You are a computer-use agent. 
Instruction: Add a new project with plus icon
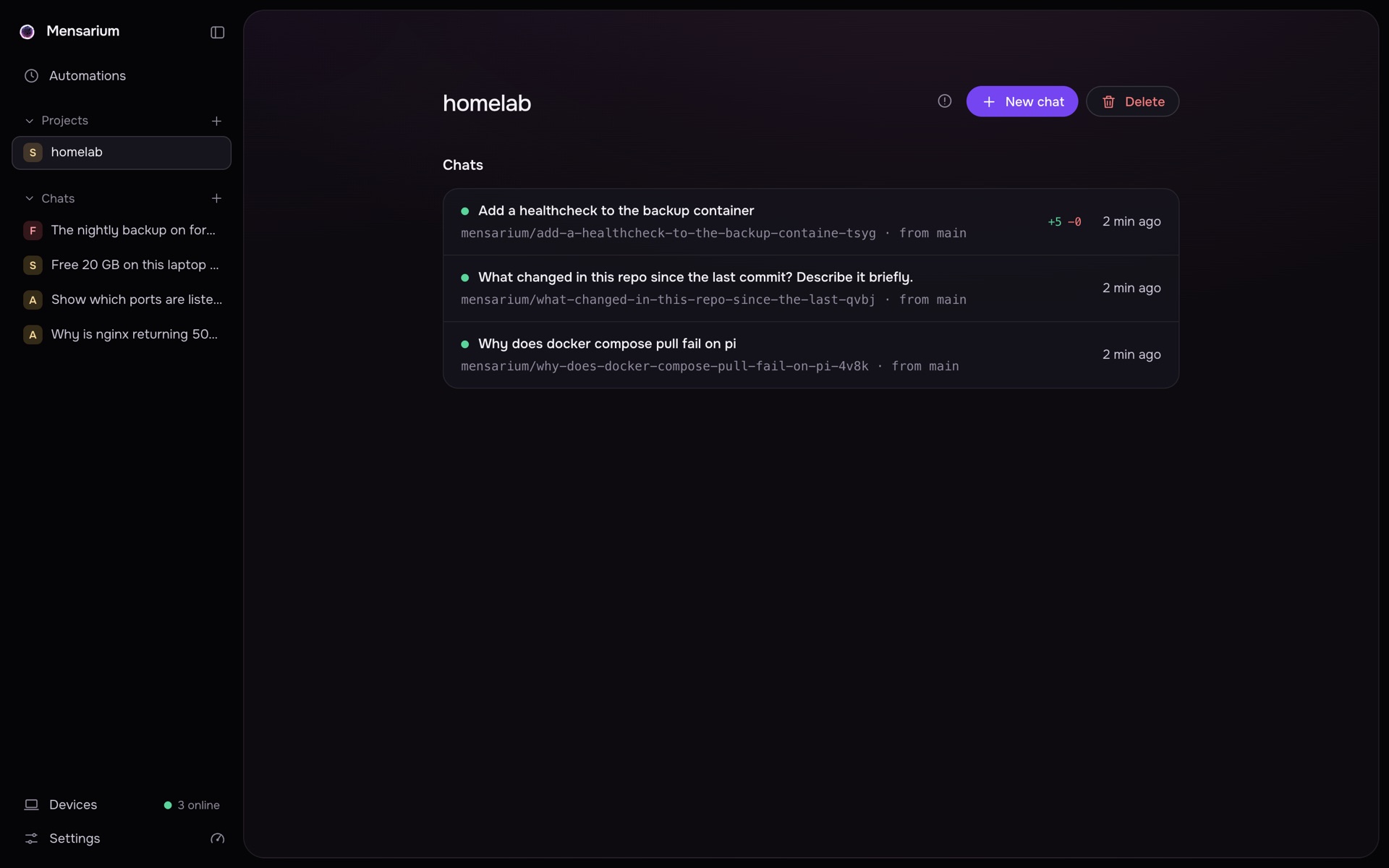[216, 121]
